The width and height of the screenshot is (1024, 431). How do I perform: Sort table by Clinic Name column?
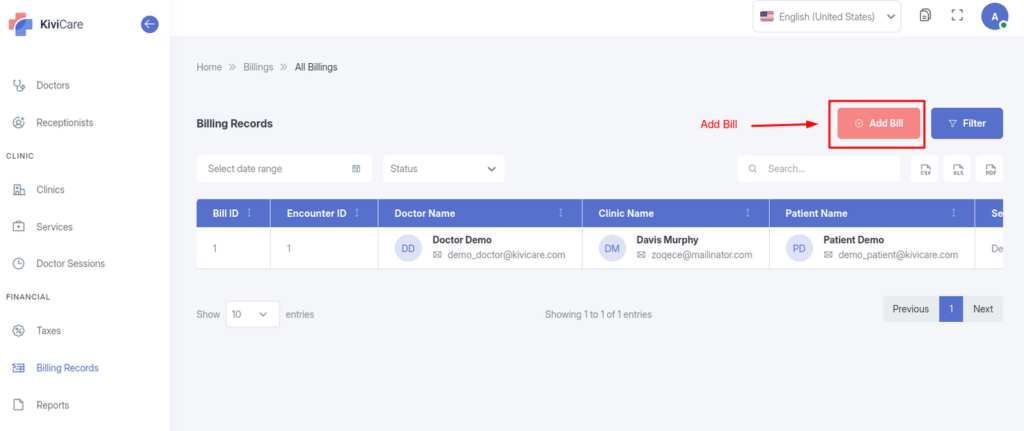pos(748,213)
